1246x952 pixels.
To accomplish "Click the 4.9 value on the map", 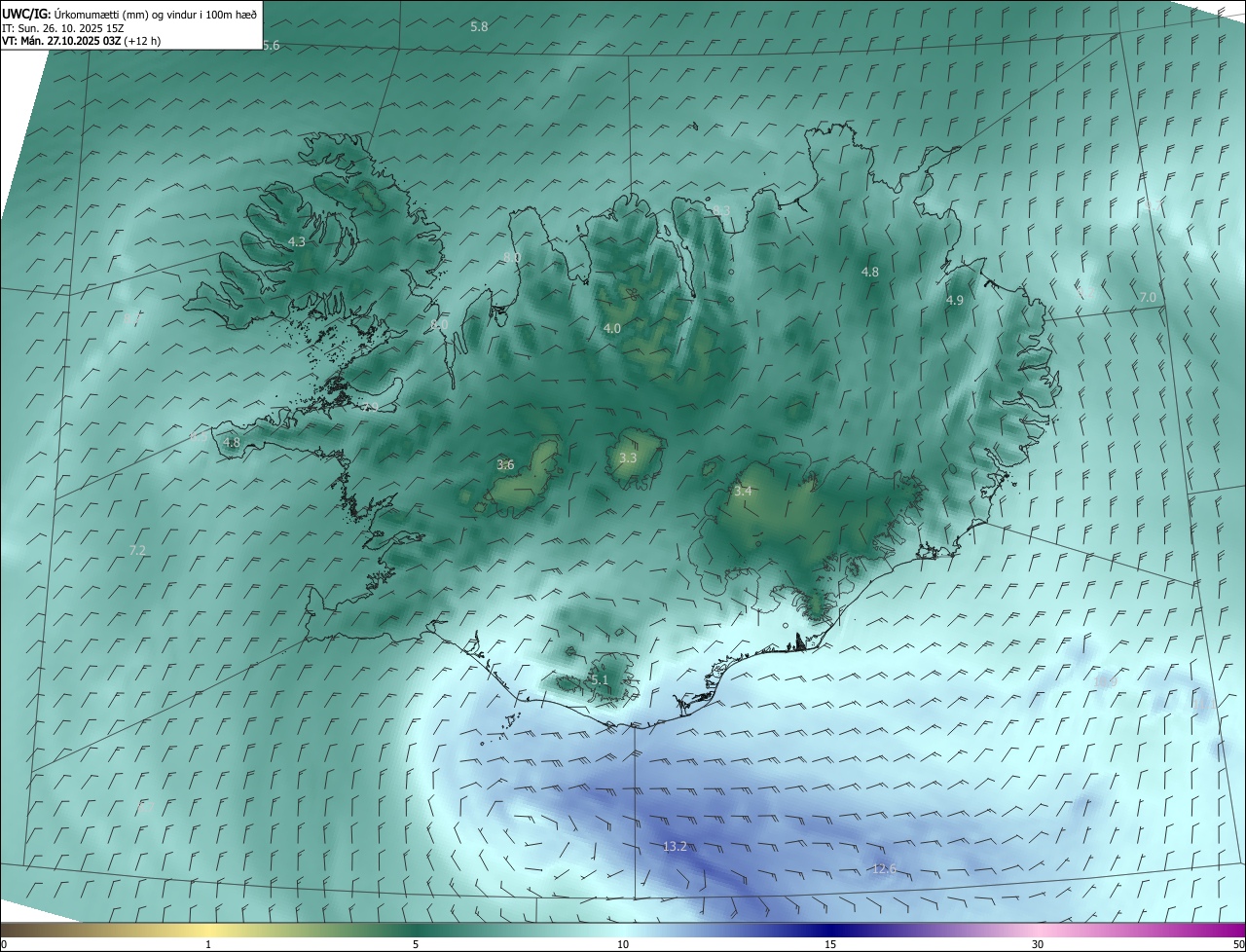I will click(x=954, y=301).
